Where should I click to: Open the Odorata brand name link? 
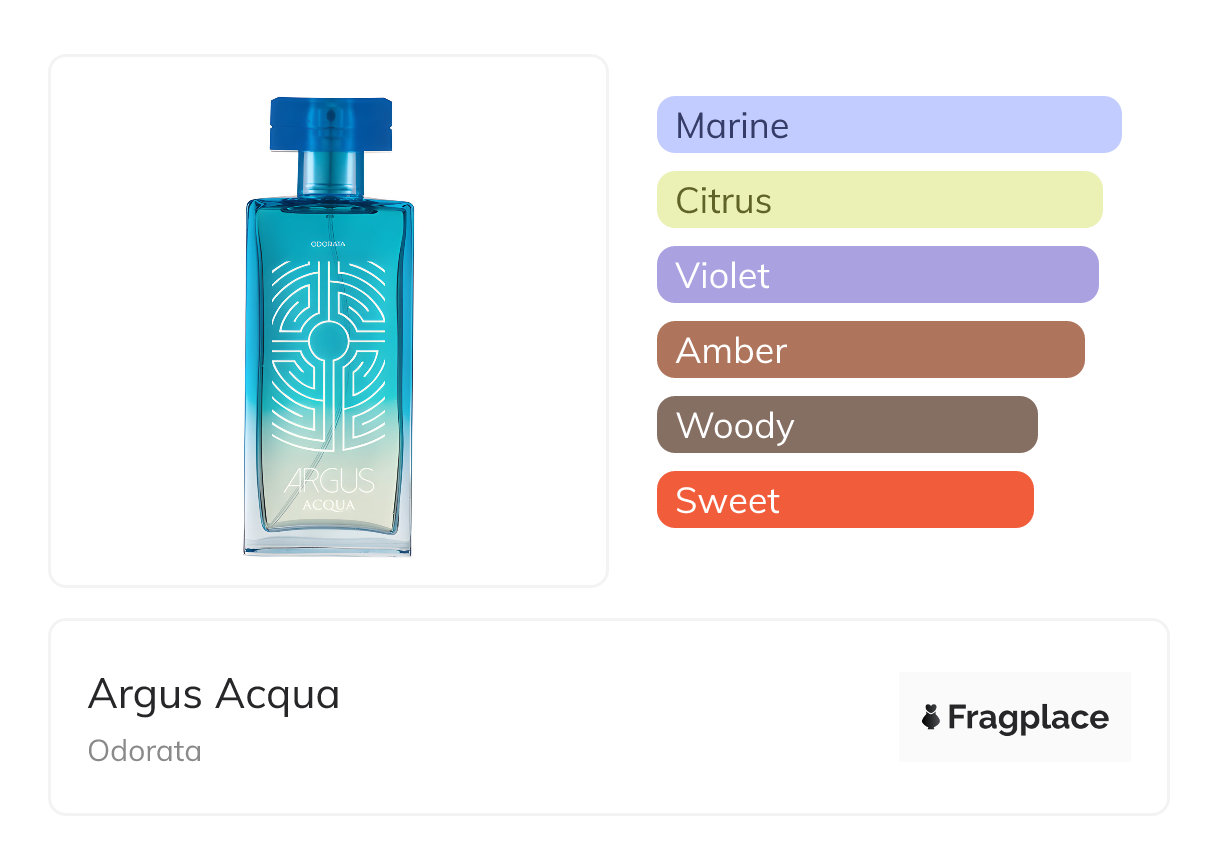145,751
